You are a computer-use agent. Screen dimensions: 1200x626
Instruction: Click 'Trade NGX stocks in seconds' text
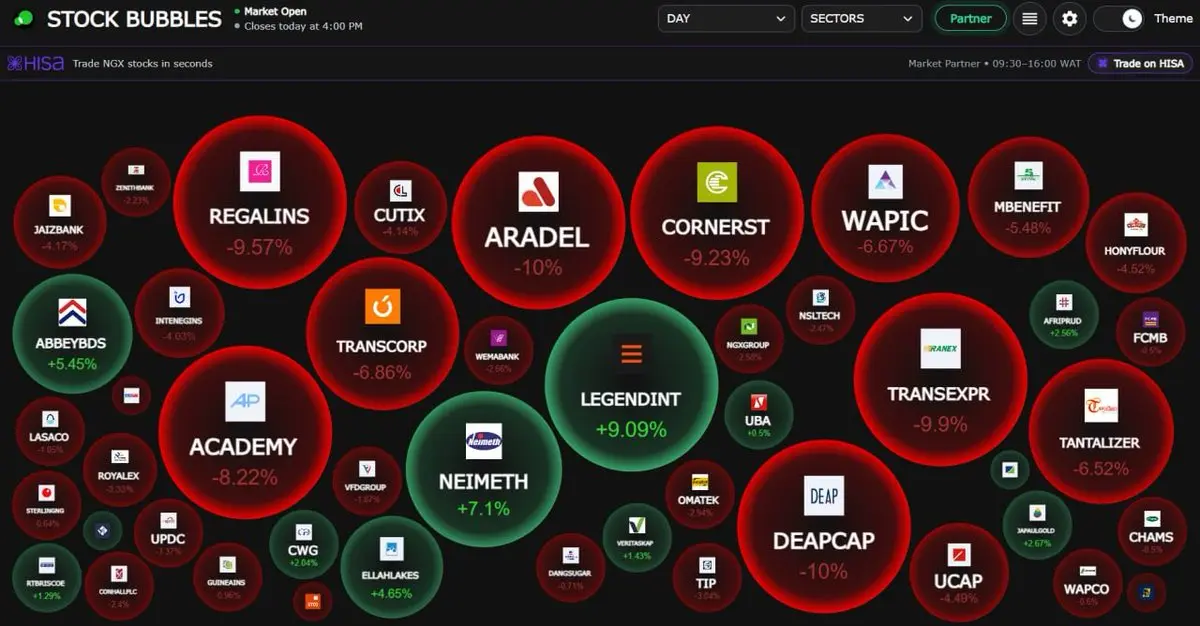pos(143,63)
